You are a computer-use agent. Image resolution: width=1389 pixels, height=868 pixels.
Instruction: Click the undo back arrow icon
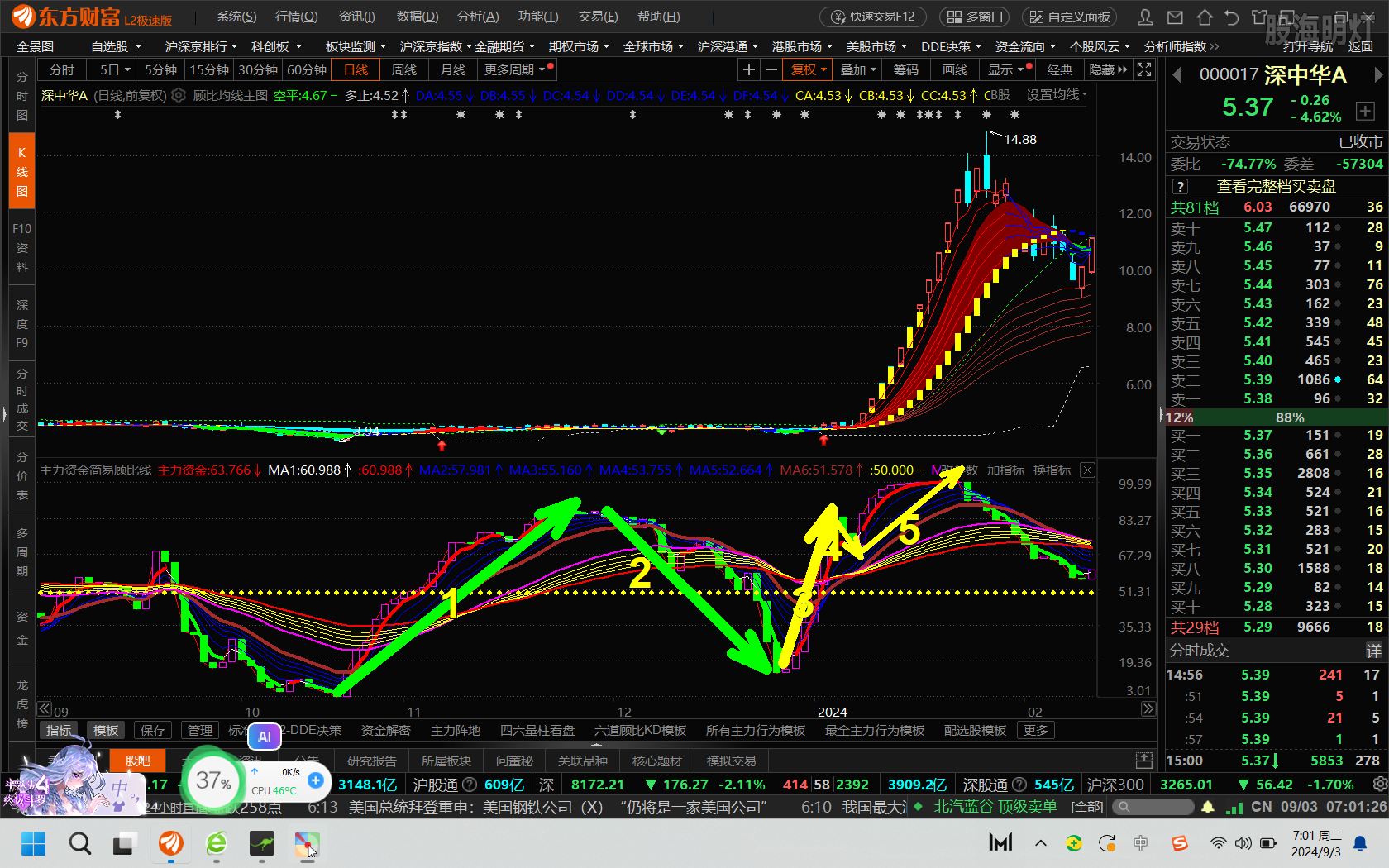click(x=1232, y=17)
